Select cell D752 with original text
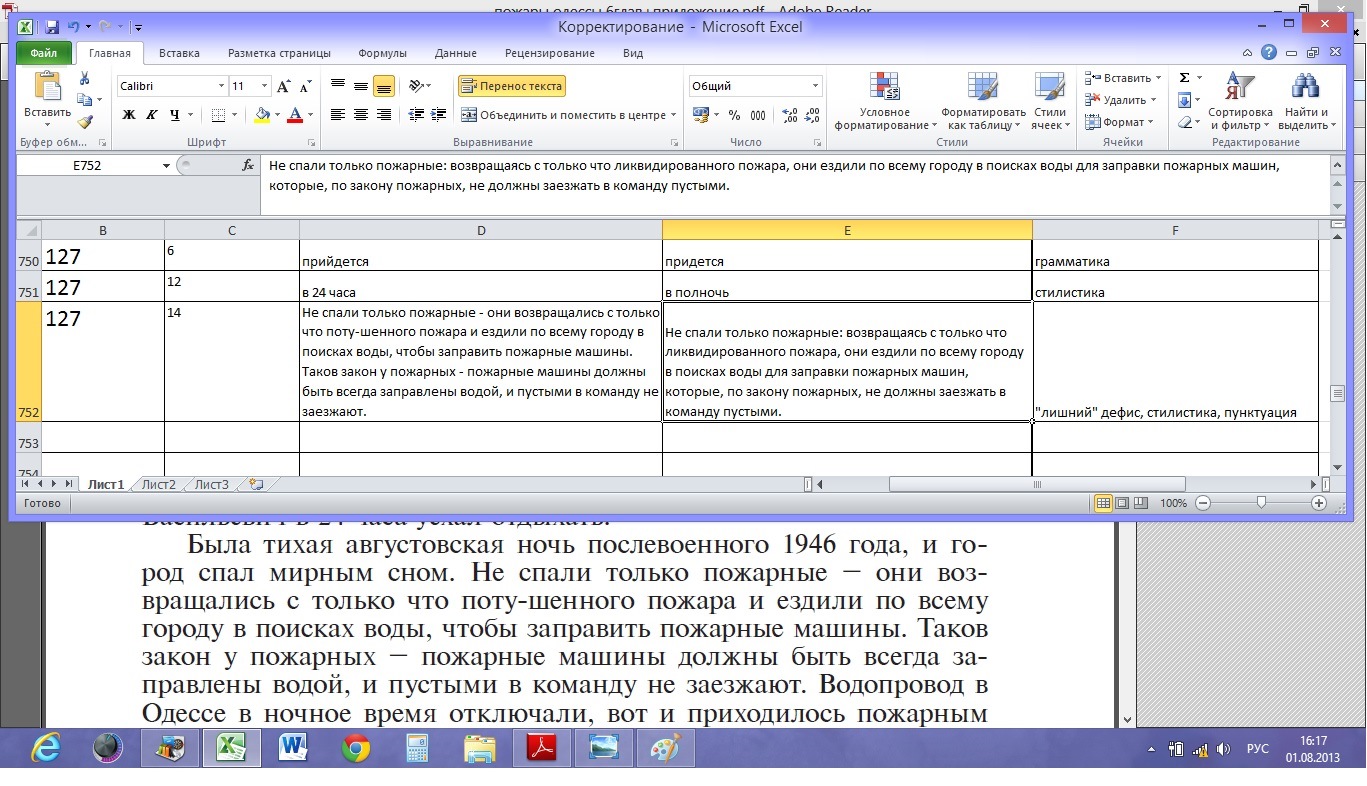 (x=480, y=361)
